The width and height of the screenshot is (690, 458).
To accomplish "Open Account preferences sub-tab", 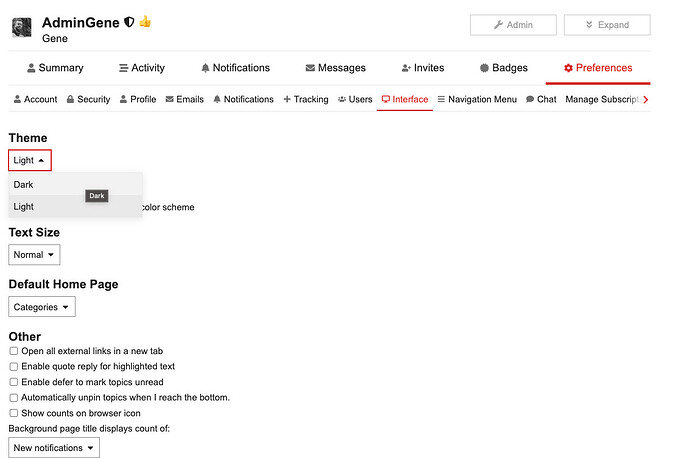I will point(35,99).
